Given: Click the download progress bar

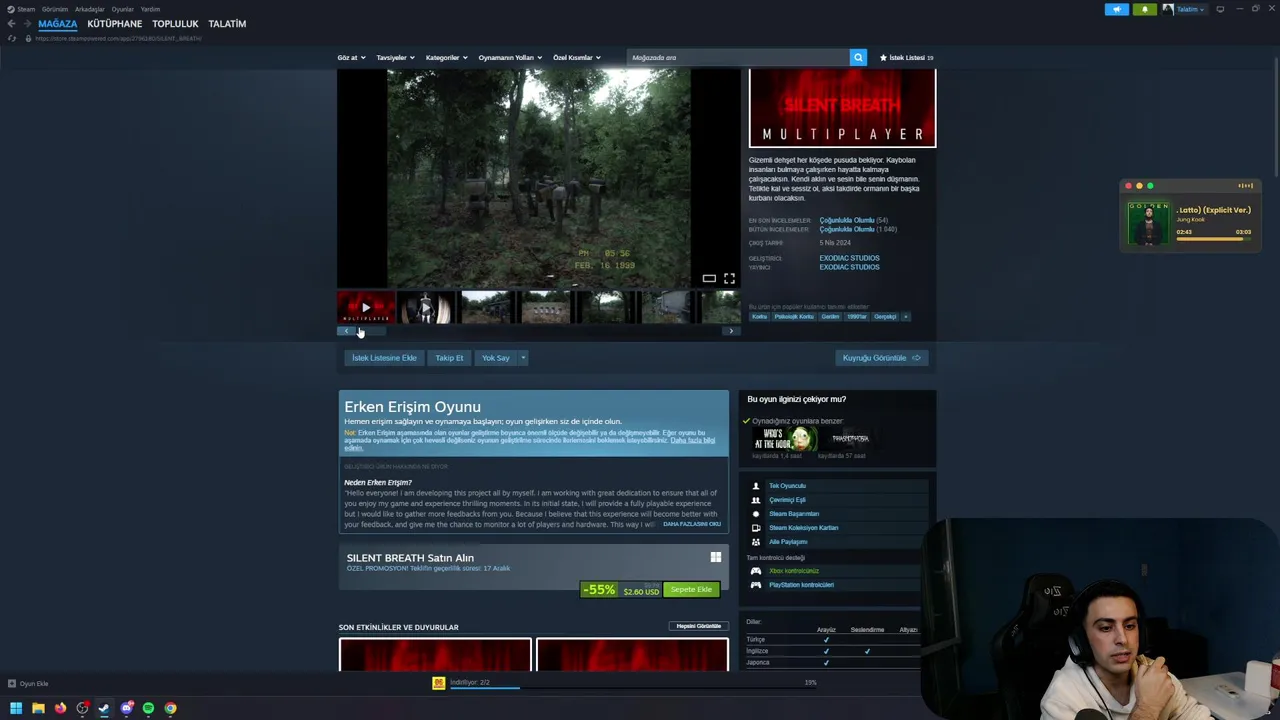Looking at the screenshot, I should coord(634,687).
